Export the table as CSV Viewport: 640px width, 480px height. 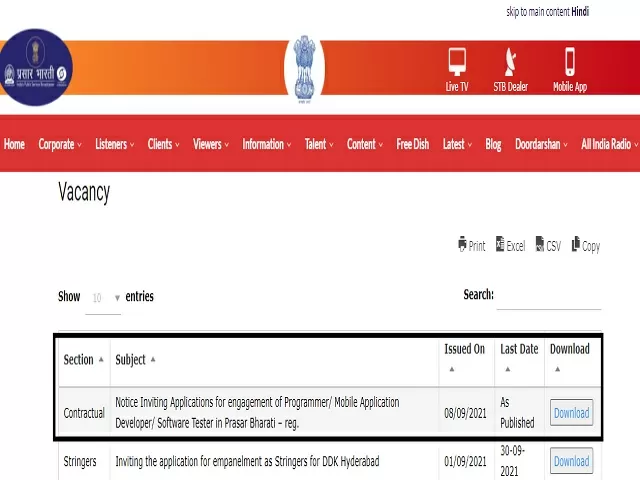tap(548, 245)
